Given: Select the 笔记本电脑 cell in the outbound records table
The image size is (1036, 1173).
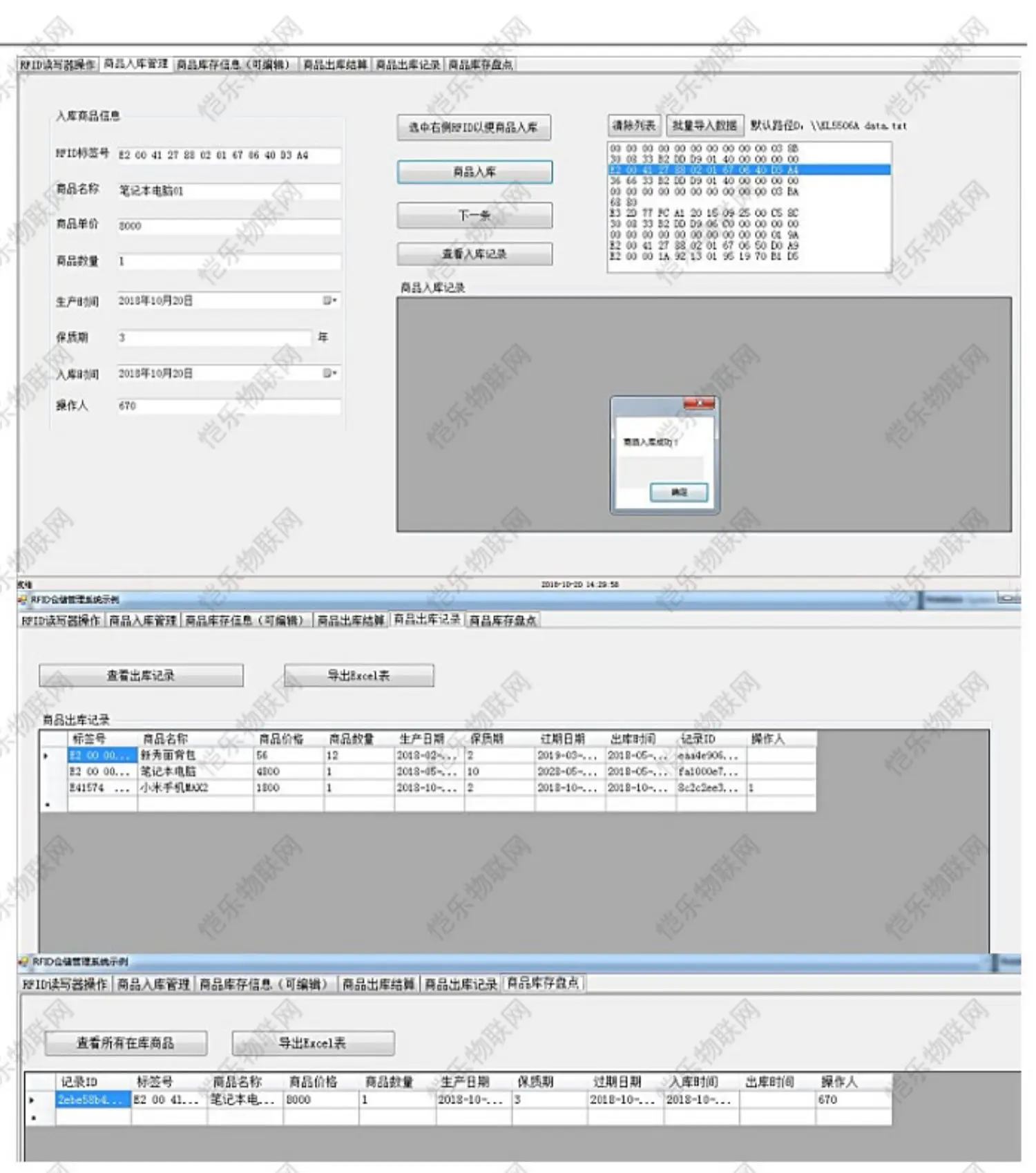Looking at the screenshot, I should (195, 772).
